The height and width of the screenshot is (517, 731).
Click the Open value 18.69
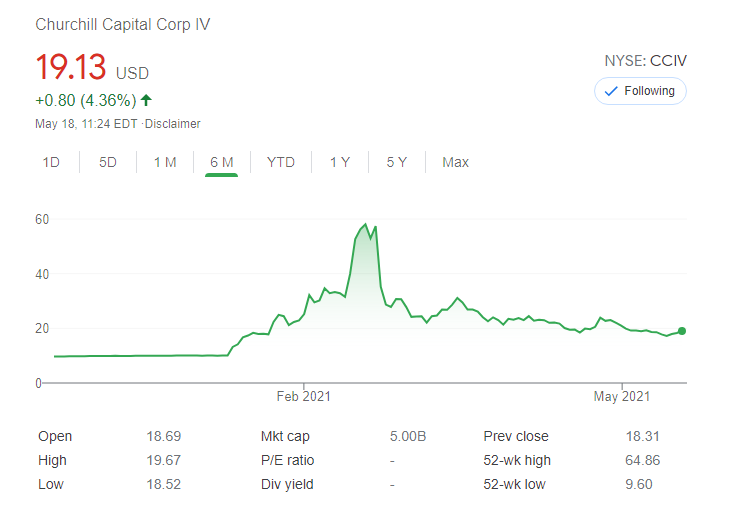click(164, 436)
